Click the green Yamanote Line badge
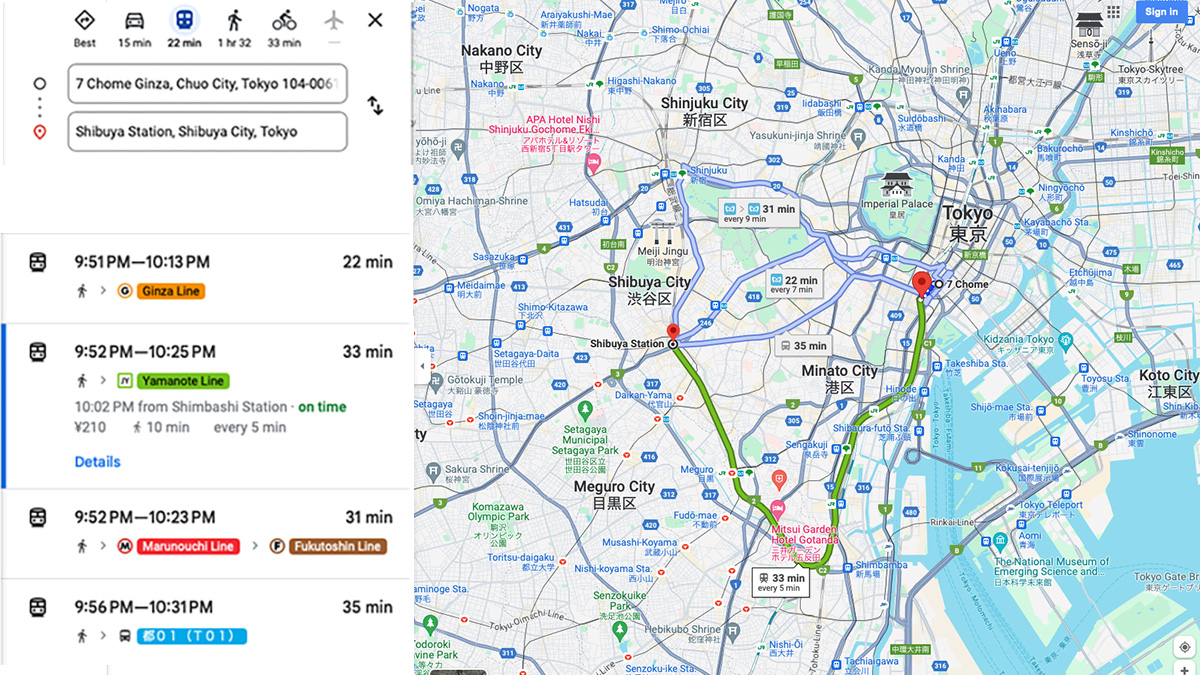The image size is (1200, 675). point(182,381)
